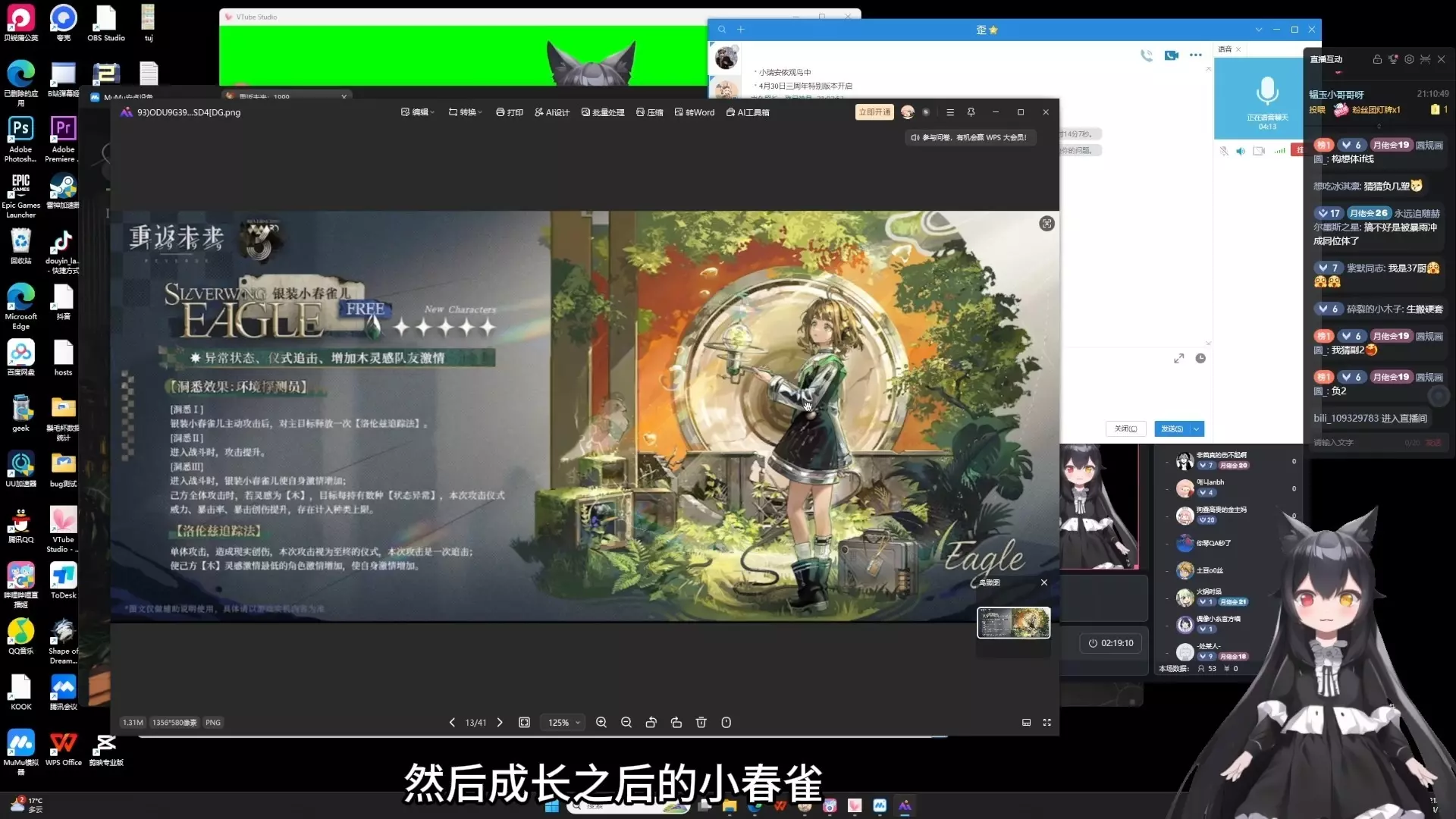The image size is (1456, 819).
Task: Click the 立即开通 button
Action: pos(874,112)
